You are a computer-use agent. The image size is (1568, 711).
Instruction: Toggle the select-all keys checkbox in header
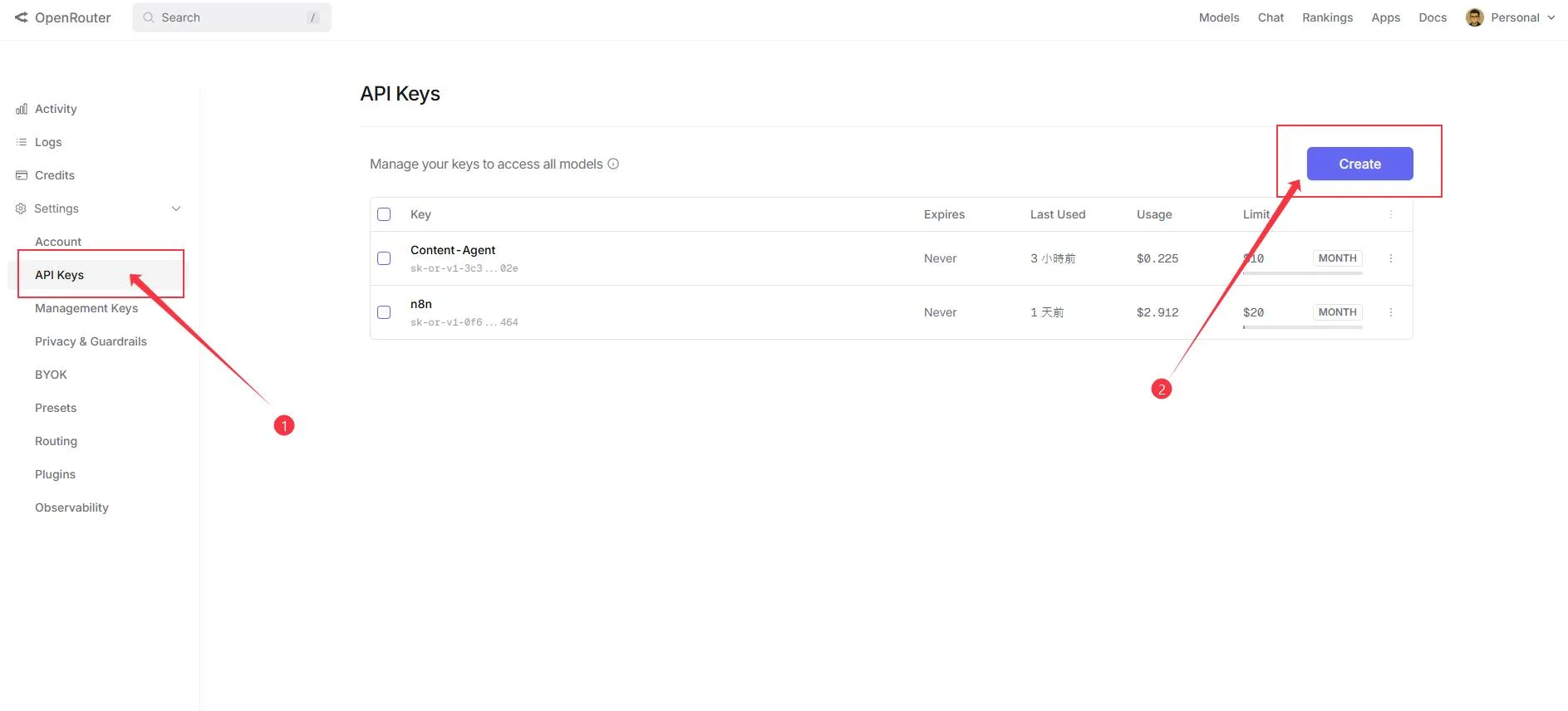pos(384,214)
